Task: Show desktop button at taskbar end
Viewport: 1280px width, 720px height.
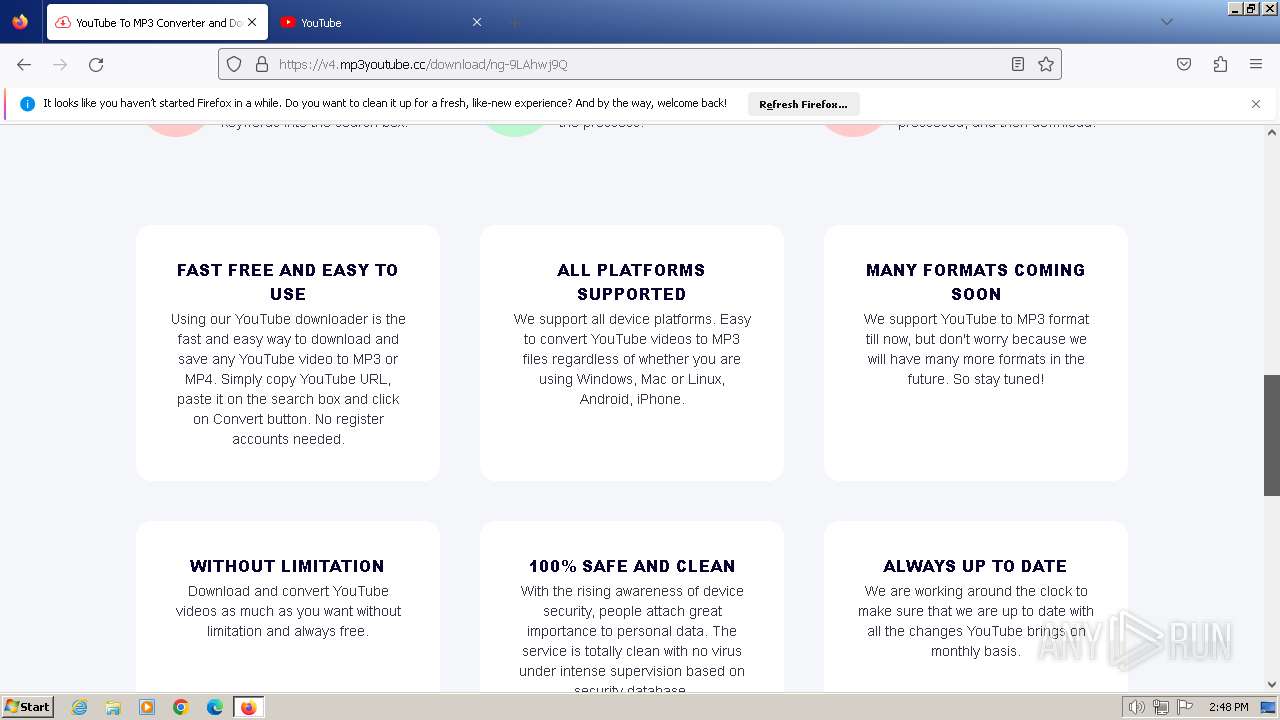Action: click(1269, 707)
